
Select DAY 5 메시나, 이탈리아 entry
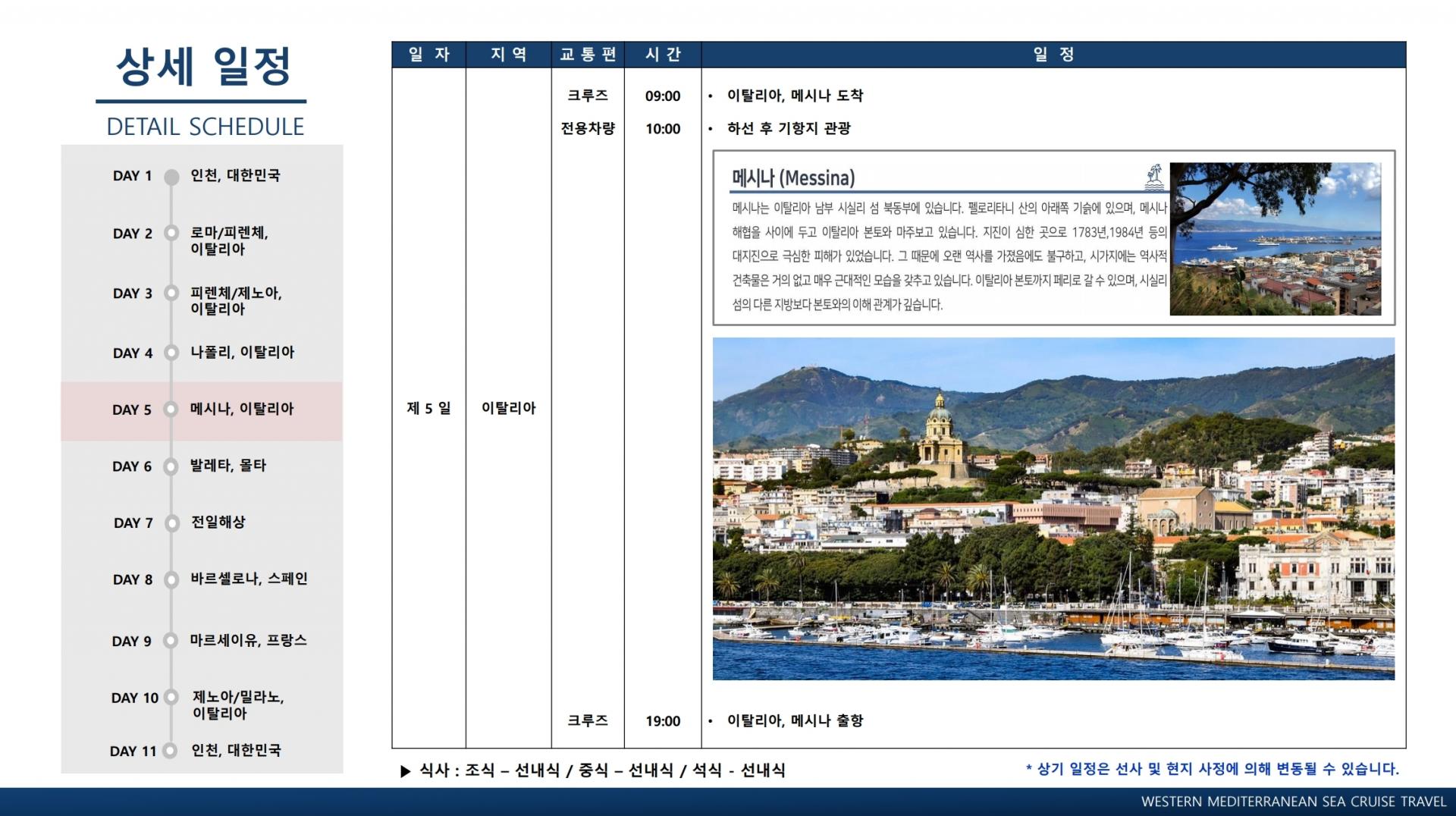[202, 410]
